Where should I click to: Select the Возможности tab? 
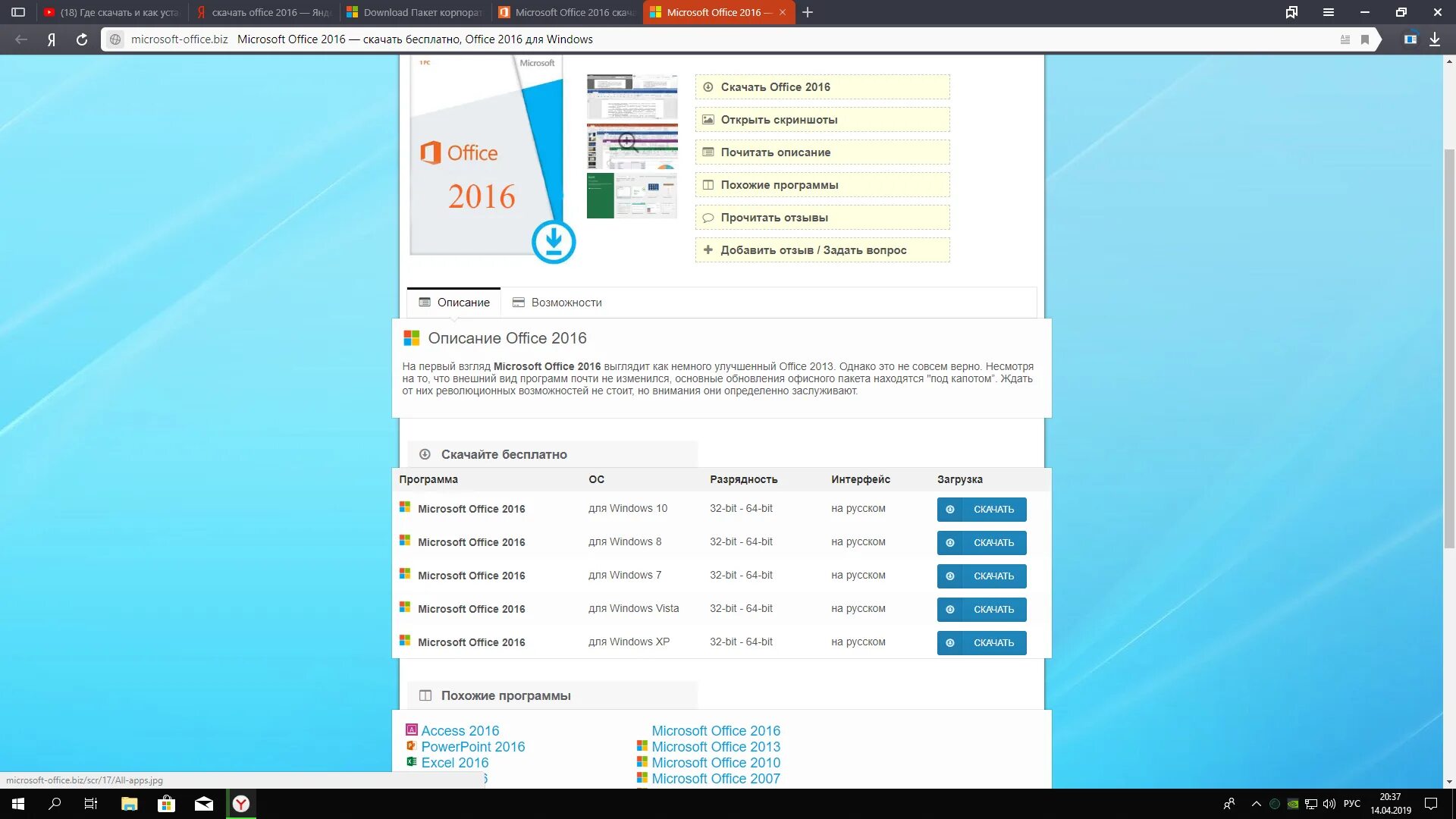(x=557, y=303)
